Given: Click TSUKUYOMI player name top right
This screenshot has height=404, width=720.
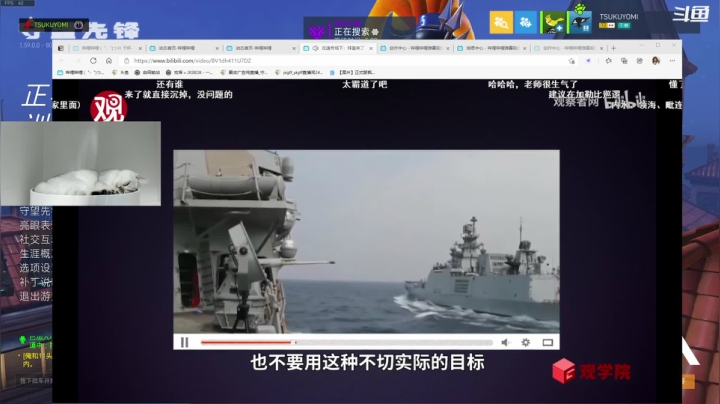Looking at the screenshot, I should click(x=619, y=17).
